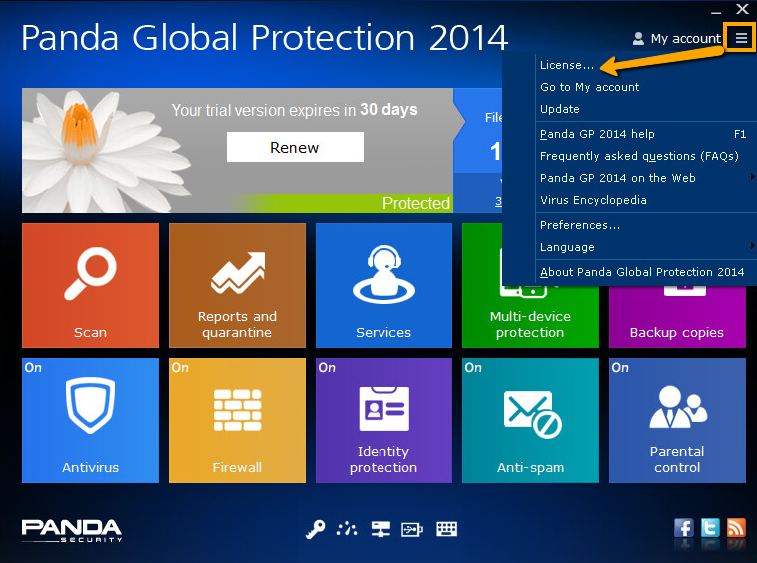Select License... from the menu
Image resolution: width=757 pixels, height=563 pixels.
pyautogui.click(x=567, y=65)
